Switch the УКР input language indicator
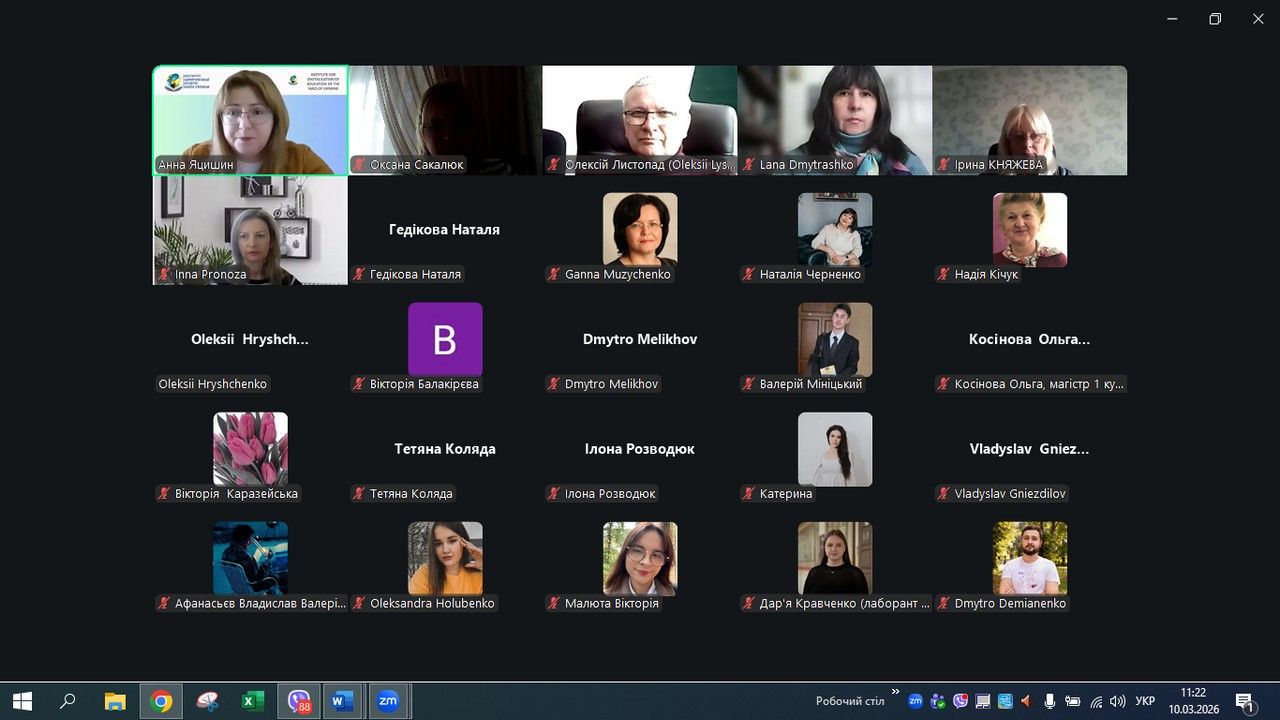Image resolution: width=1280 pixels, height=720 pixels. tap(1146, 701)
